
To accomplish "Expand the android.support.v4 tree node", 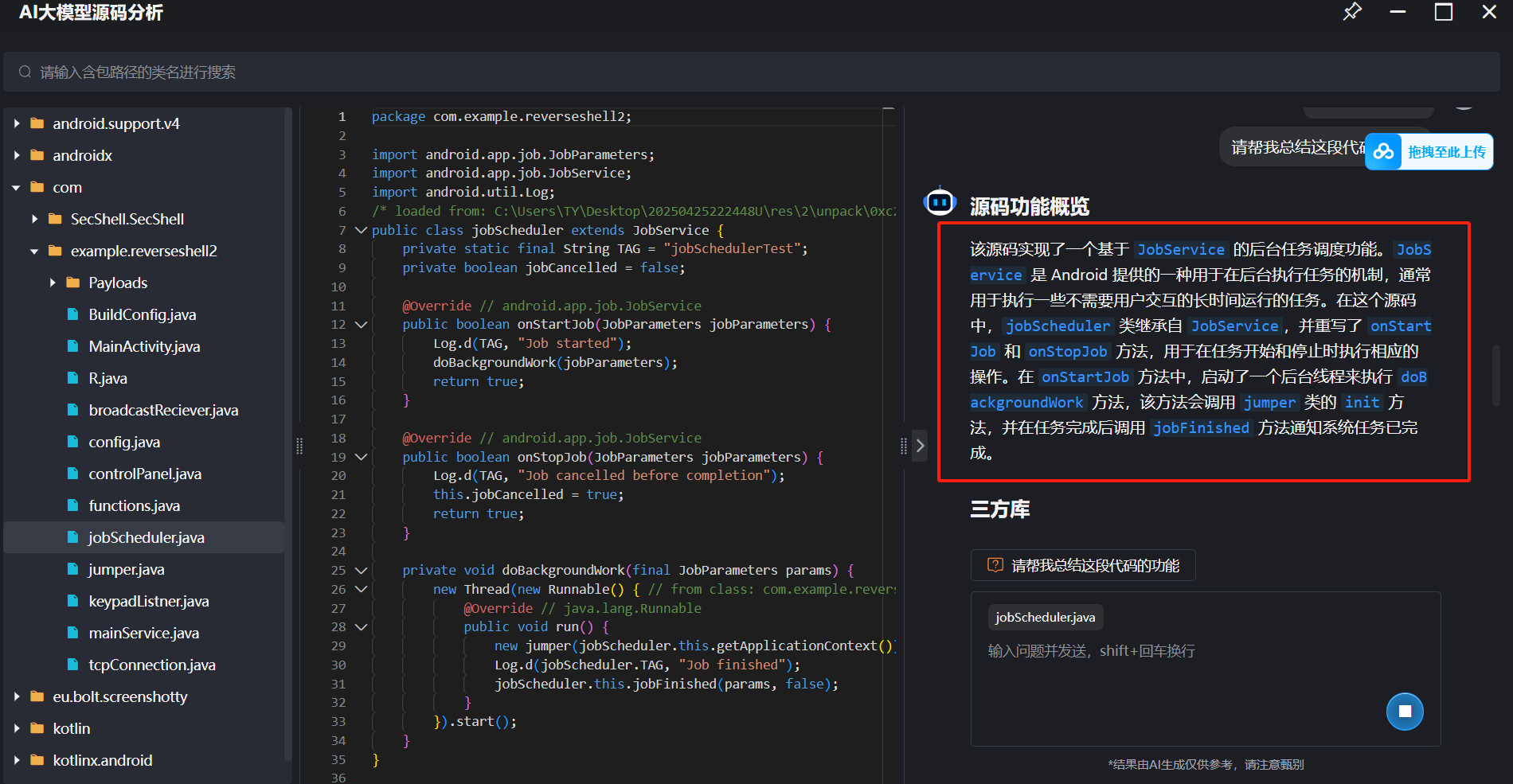I will tap(17, 123).
